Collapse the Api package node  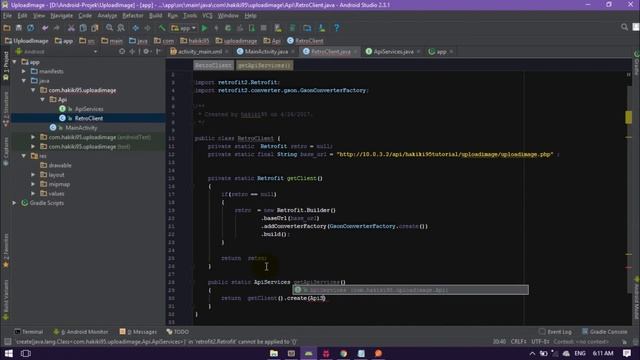pyautogui.click(x=42, y=100)
